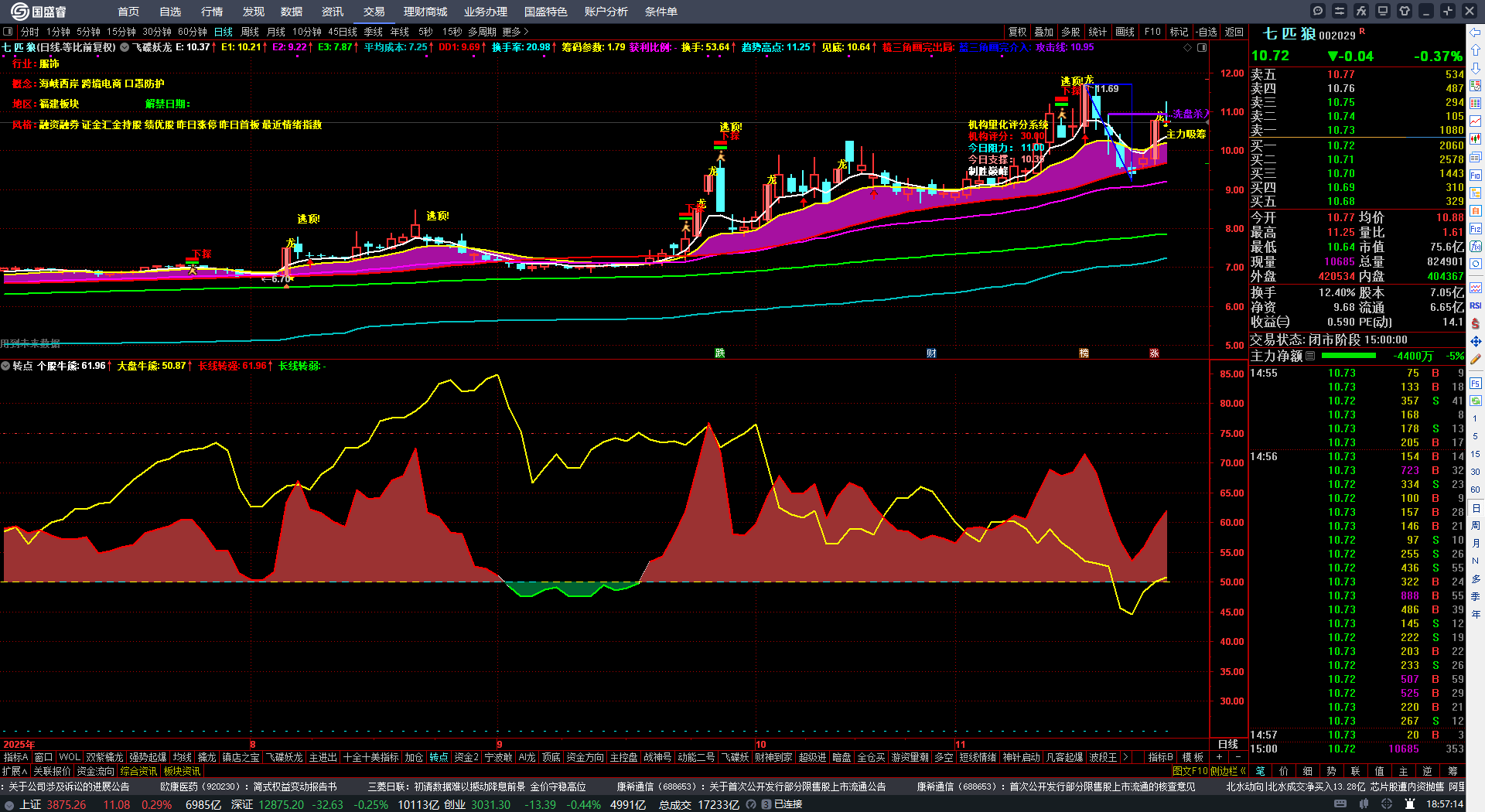
Task: Switch to 周线 weekly period
Action: pyautogui.click(x=250, y=32)
